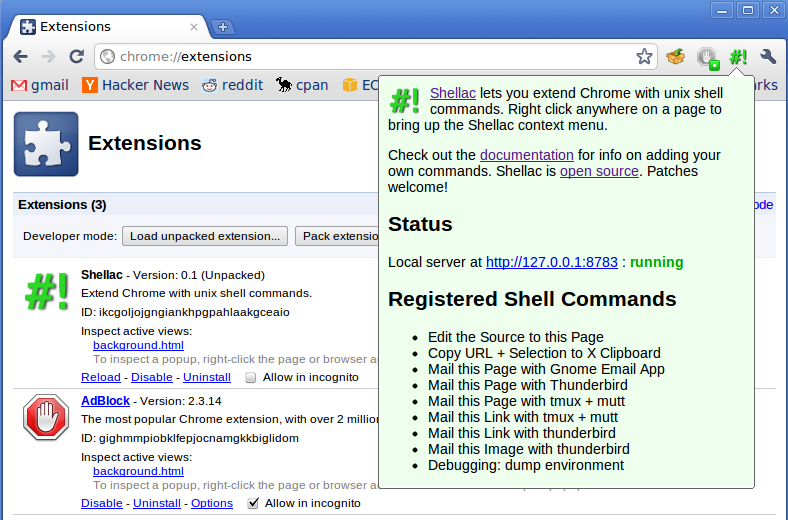The image size is (788, 520).
Task: Open the documentation link in popup
Action: click(527, 155)
